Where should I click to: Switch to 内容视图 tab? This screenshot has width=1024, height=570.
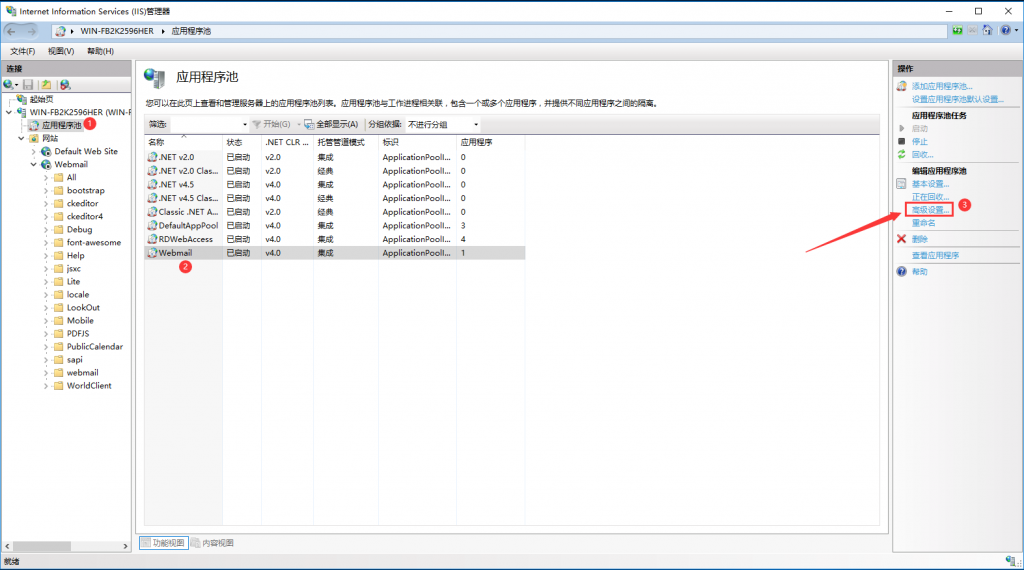212,543
